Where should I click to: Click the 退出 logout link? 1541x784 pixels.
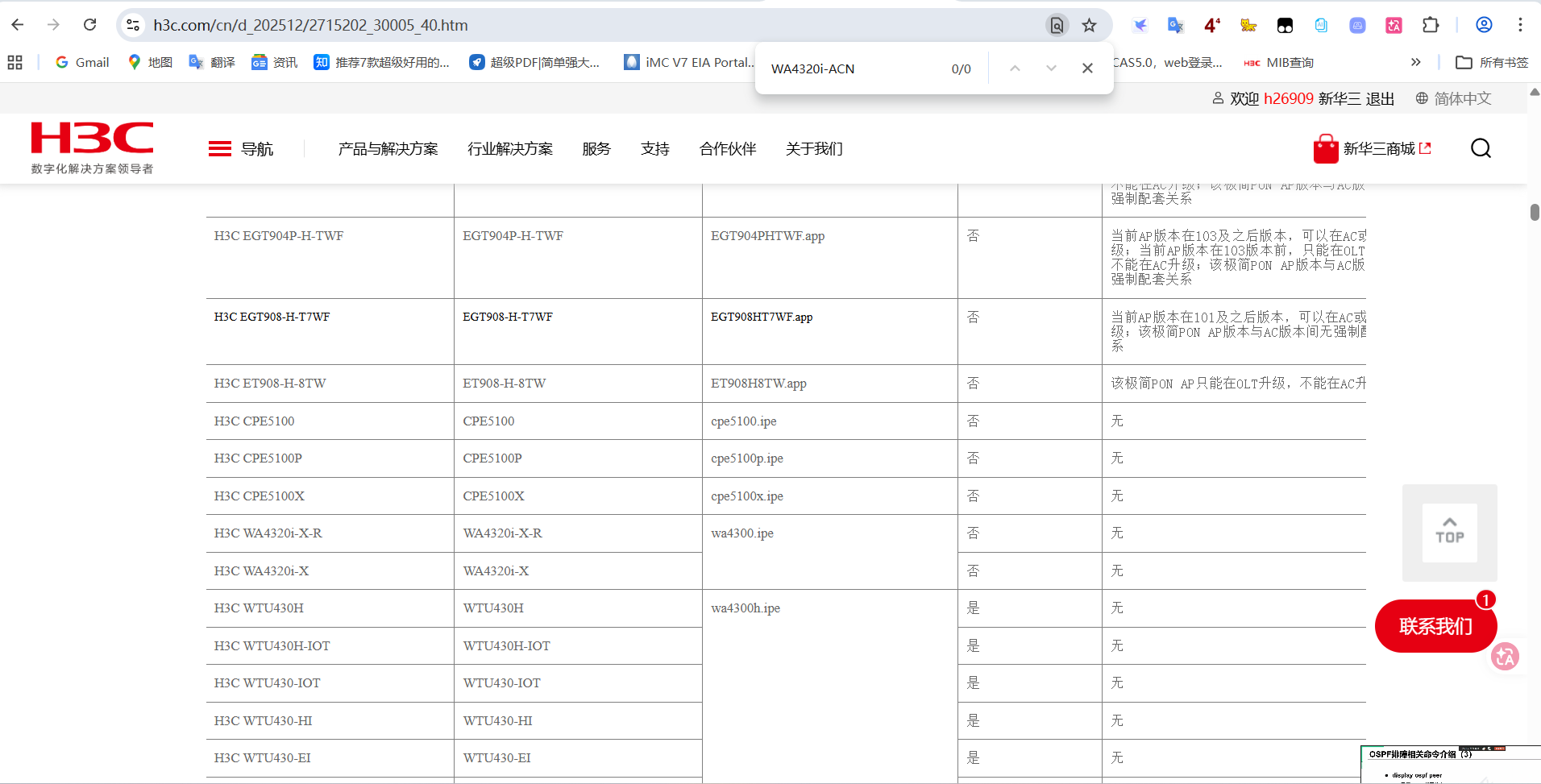coord(1380,98)
